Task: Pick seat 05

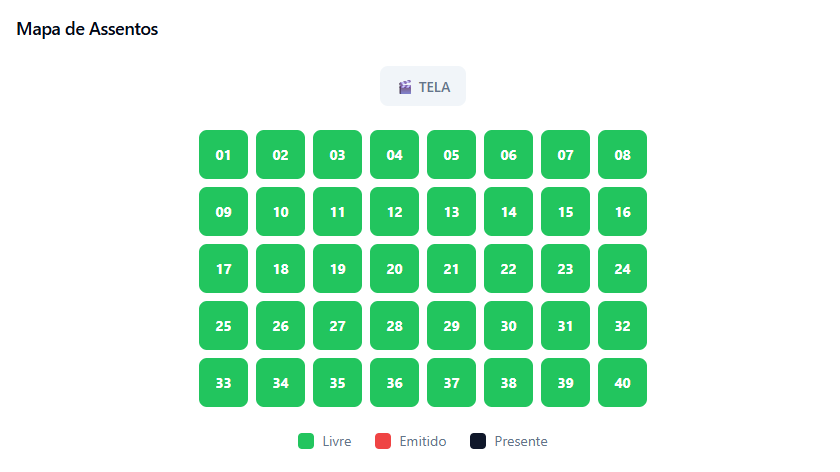Action: tap(451, 155)
